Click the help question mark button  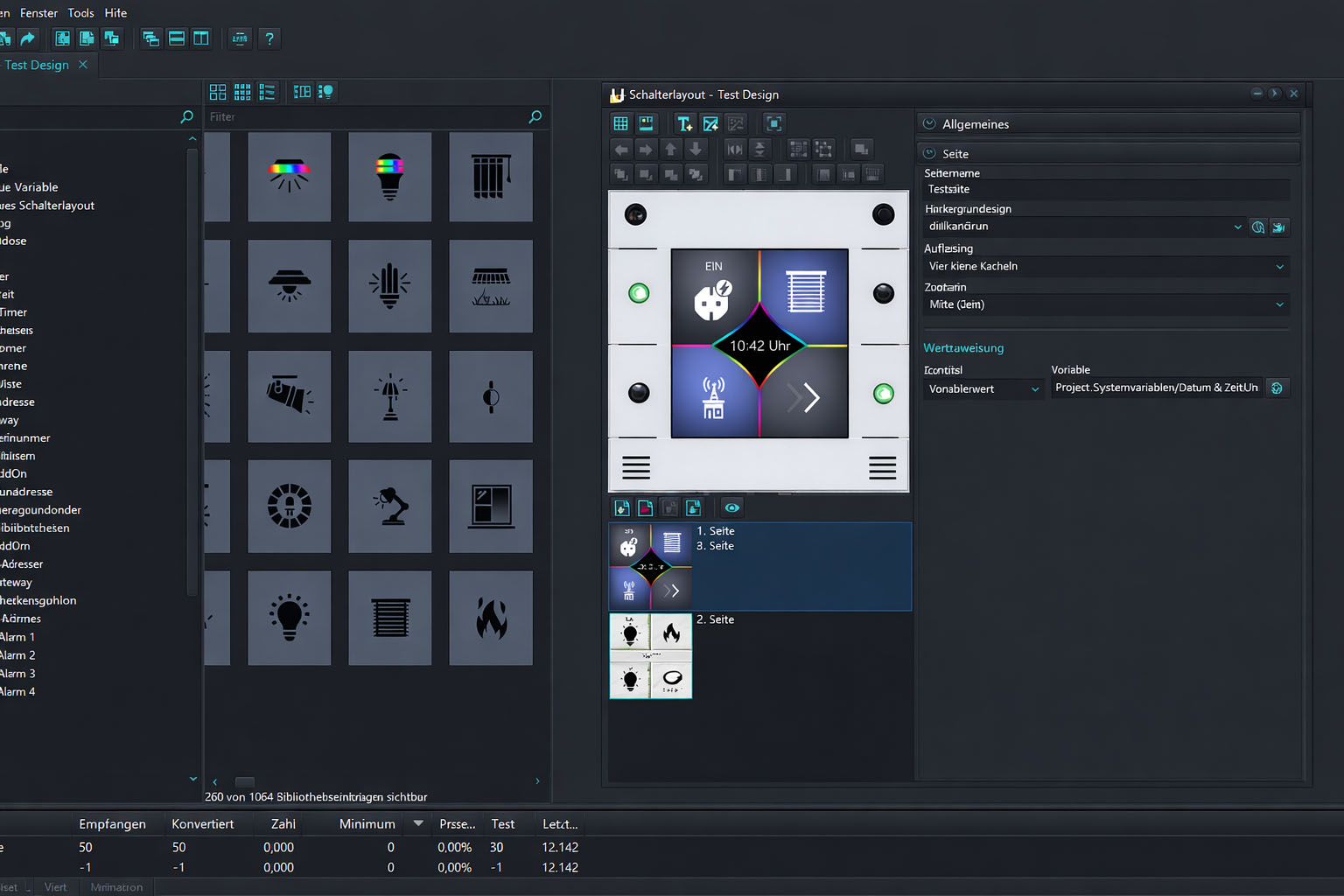click(269, 38)
